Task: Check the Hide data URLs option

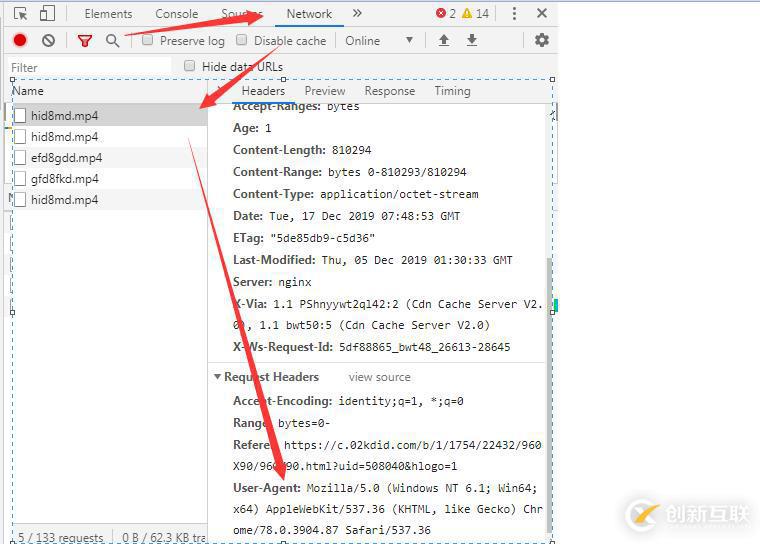Action: [190, 65]
